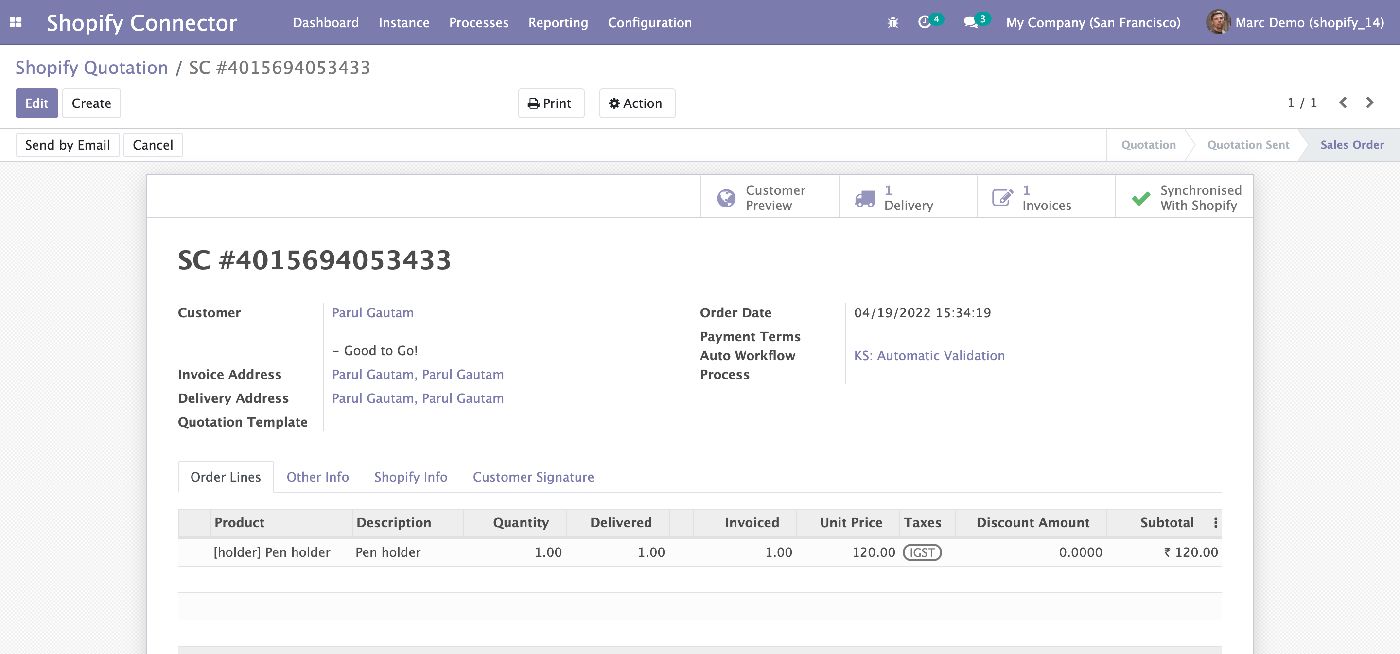Switch to the Customer Signature tab
The image size is (1400, 654).
534,477
